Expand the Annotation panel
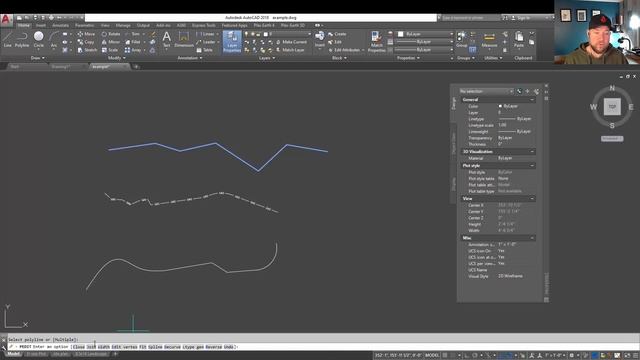Image resolution: width=640 pixels, height=360 pixels. [x=190, y=58]
